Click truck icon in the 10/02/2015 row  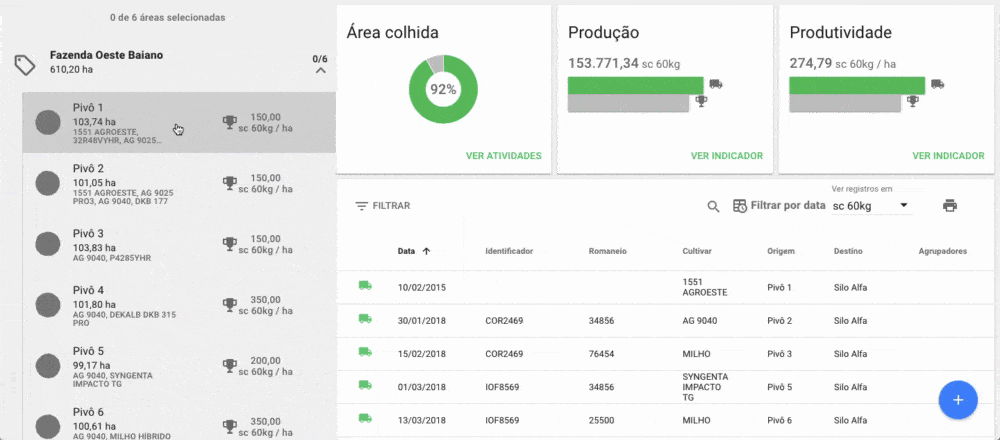click(365, 286)
